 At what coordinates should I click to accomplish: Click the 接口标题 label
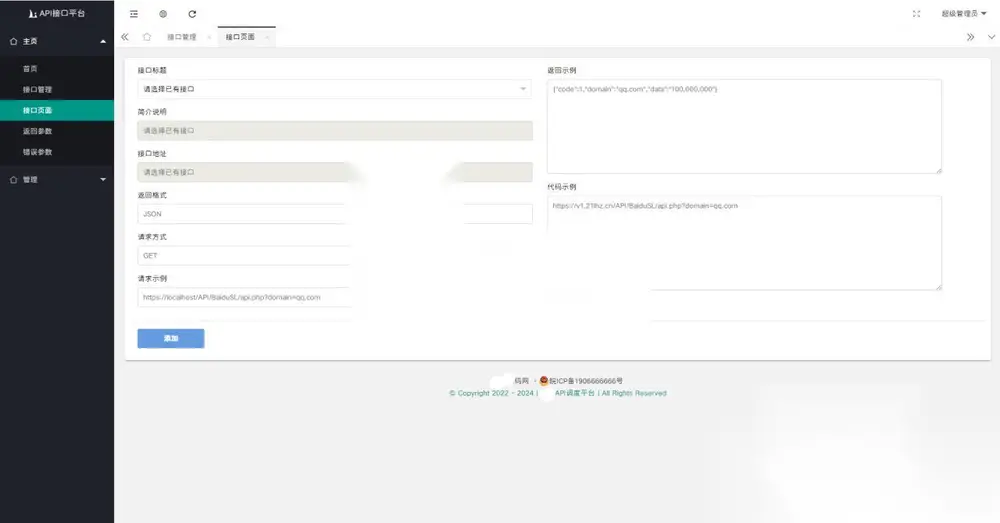[x=152, y=70]
